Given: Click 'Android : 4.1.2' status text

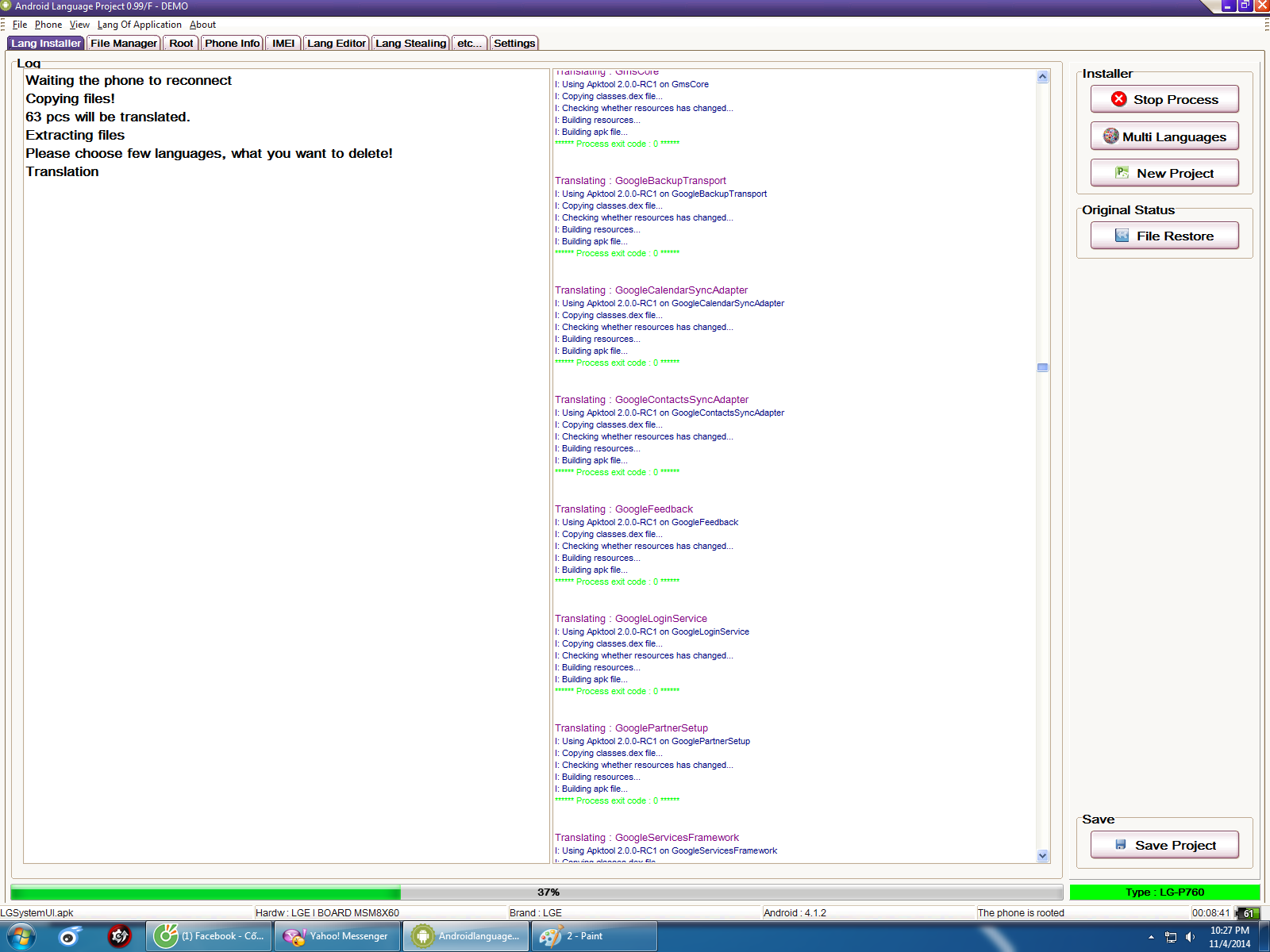Looking at the screenshot, I should pos(795,913).
